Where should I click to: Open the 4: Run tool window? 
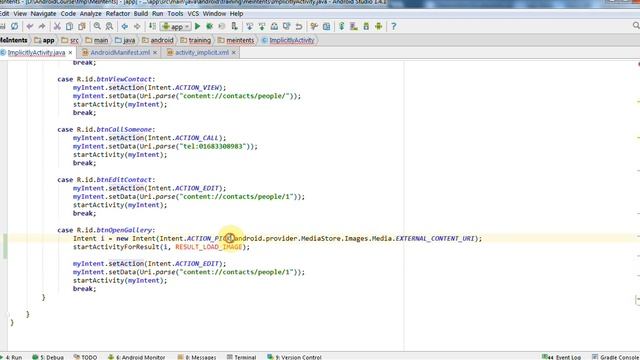coord(12,357)
